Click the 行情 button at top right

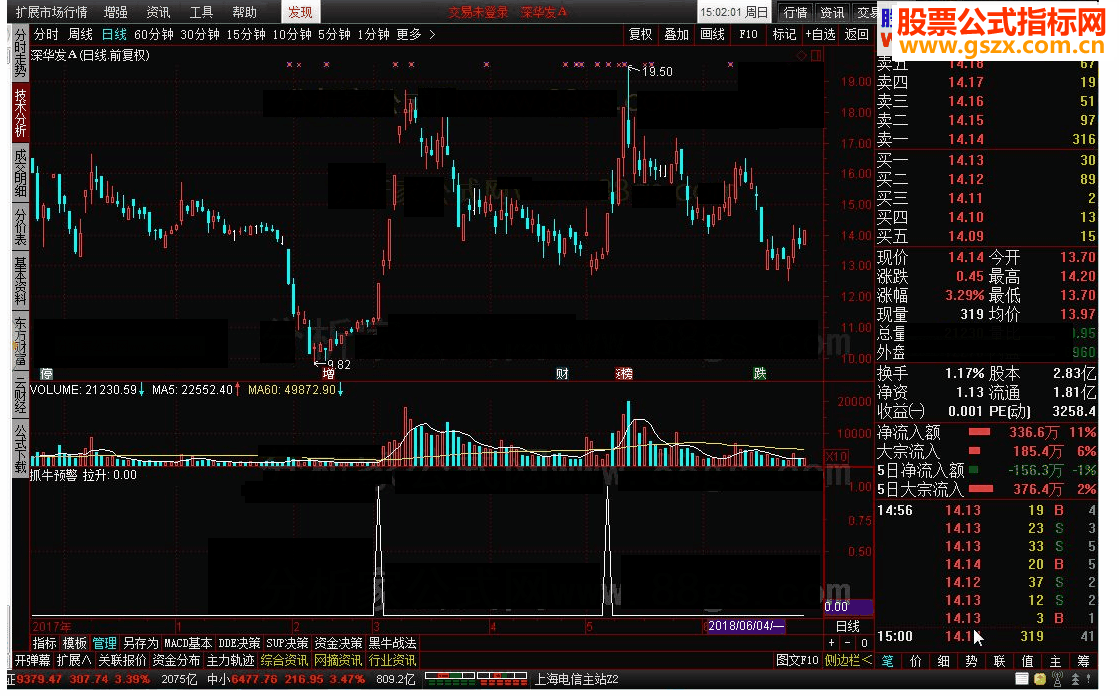click(x=795, y=12)
